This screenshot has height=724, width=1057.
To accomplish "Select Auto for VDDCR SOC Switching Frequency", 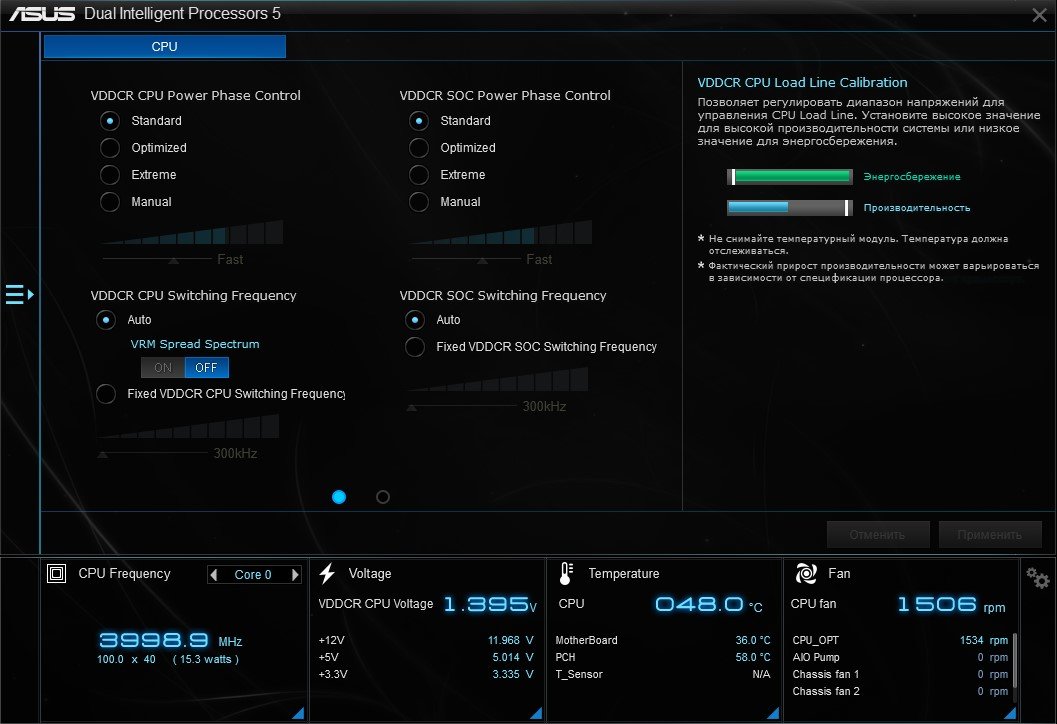I will [415, 320].
